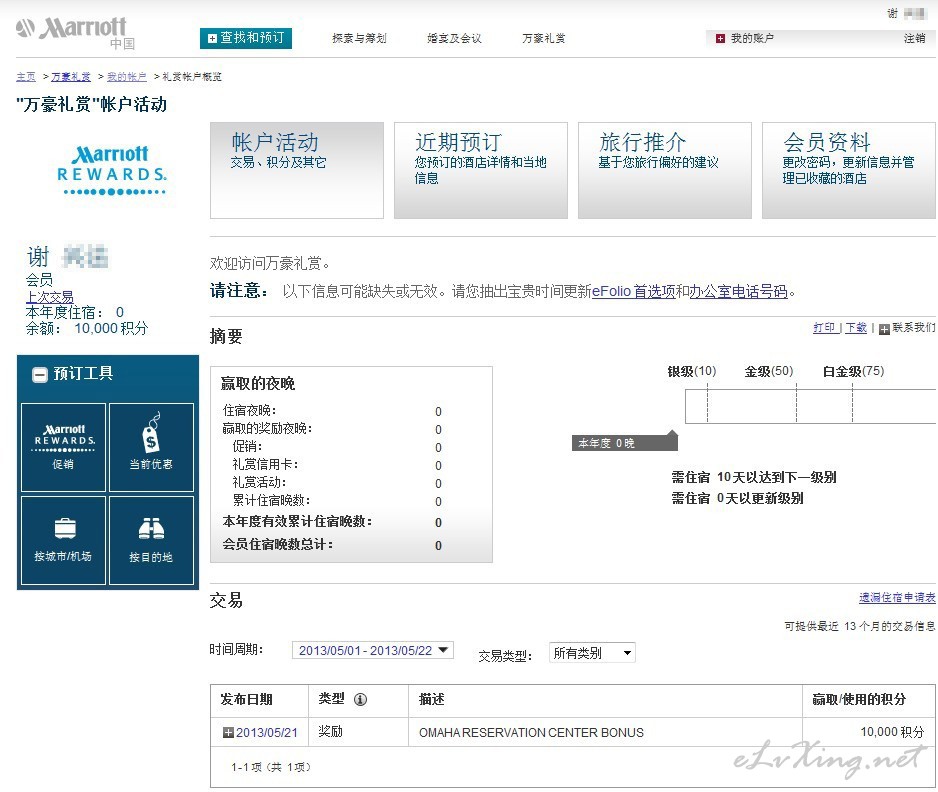This screenshot has width=938, height=792.
Task: Click the 银级(10) tier label
Action: [692, 371]
